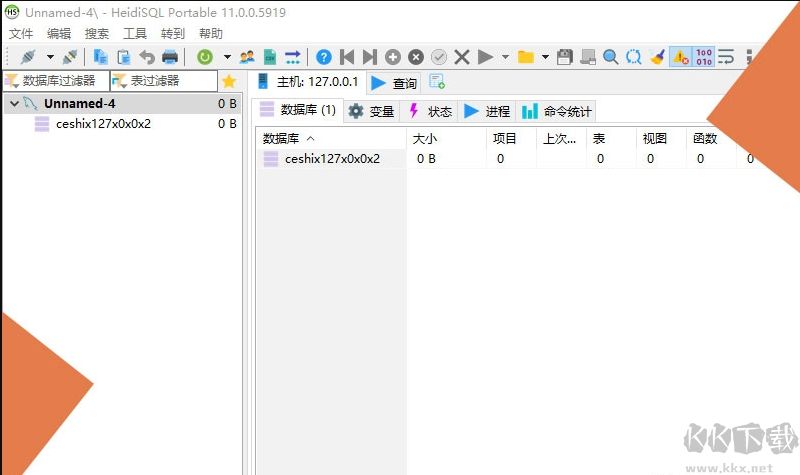
Task: Click the find text magnifier icon
Action: tap(610, 57)
